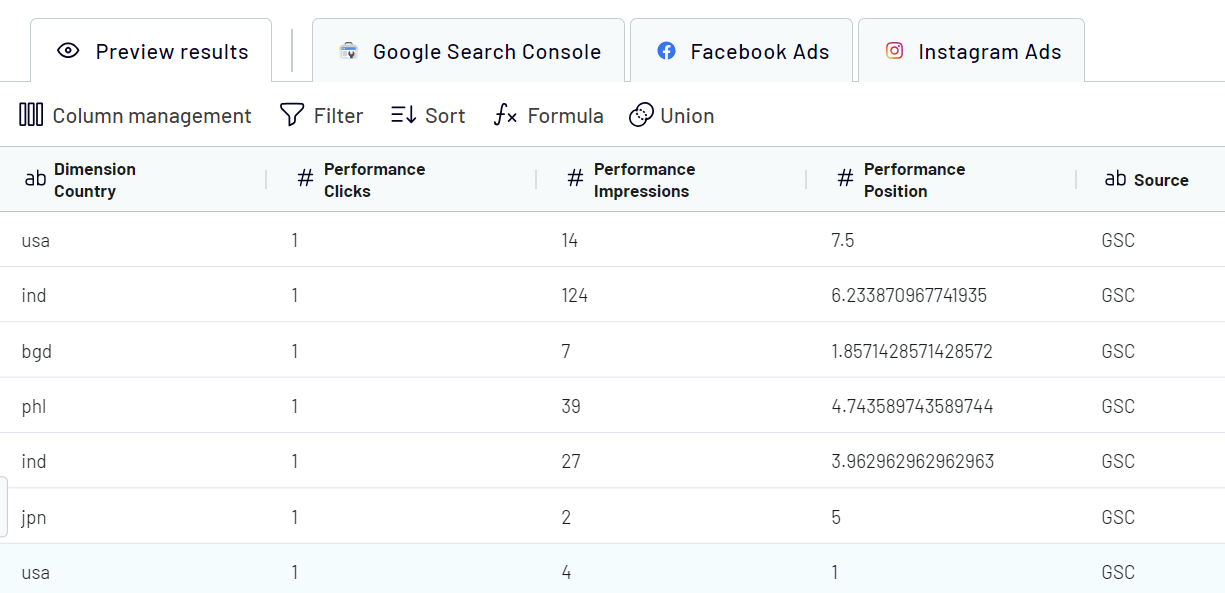The width and height of the screenshot is (1225, 593).
Task: Click the Dimension Country column header
Action: pos(95,180)
